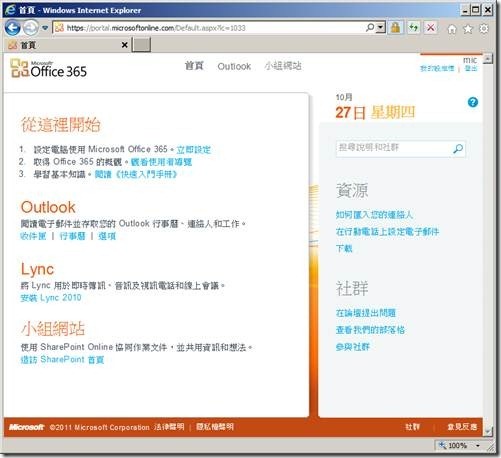The width and height of the screenshot is (501, 458).
Task: Click the 資源 heading in the sidebar
Action: [x=352, y=191]
